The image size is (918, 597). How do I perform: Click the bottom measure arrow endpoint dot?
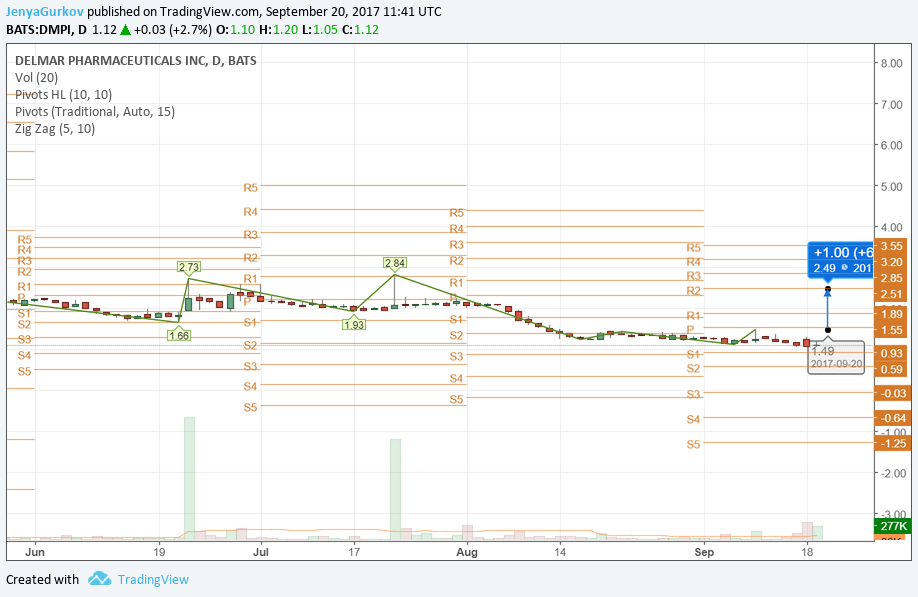tap(828, 330)
